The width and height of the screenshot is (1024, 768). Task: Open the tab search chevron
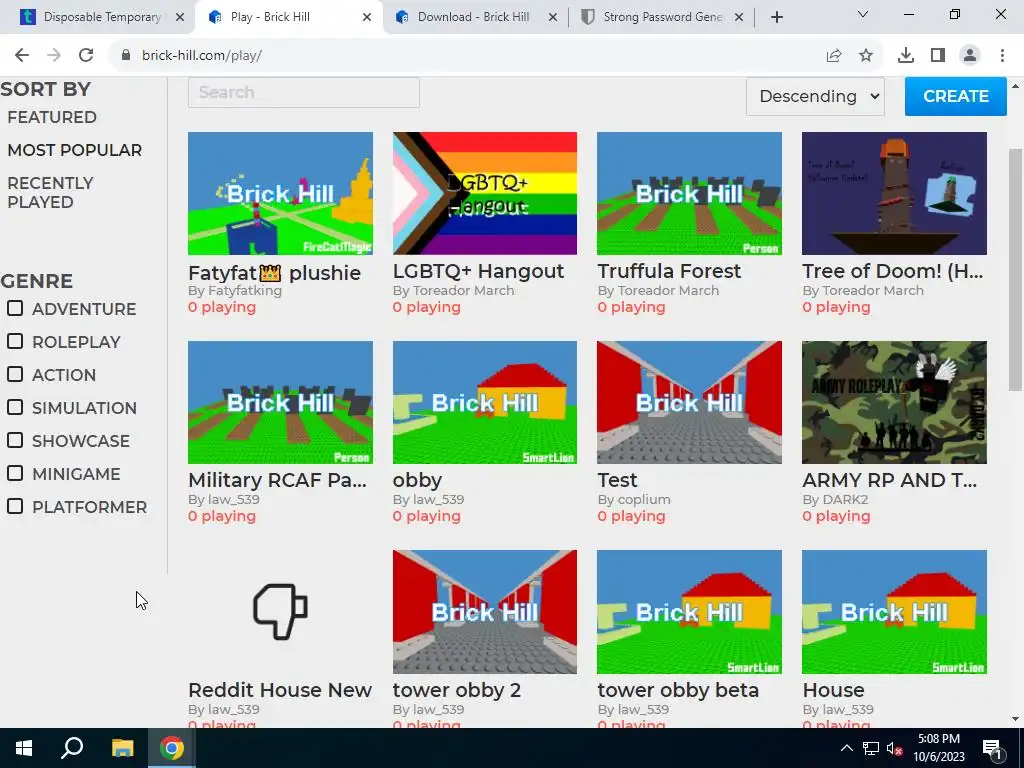[863, 14]
